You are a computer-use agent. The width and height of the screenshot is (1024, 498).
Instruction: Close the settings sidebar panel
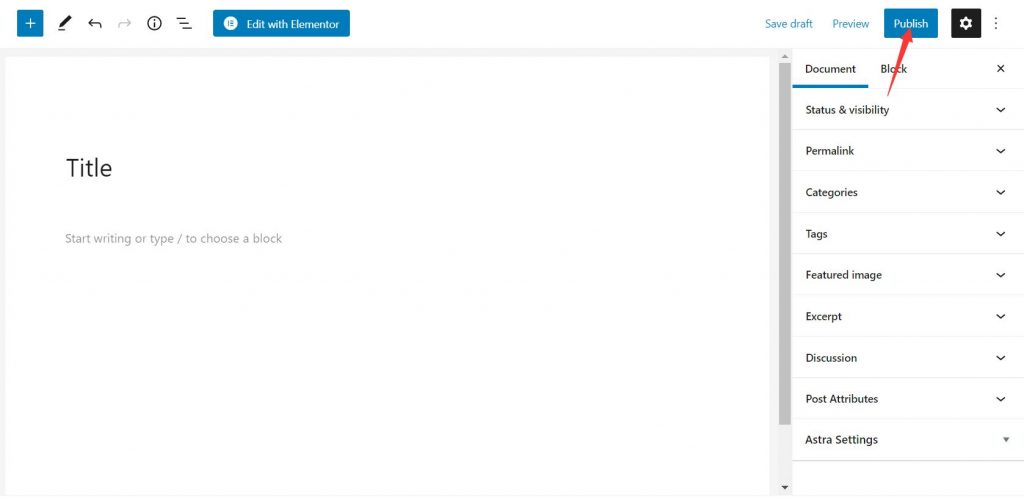[1000, 69]
